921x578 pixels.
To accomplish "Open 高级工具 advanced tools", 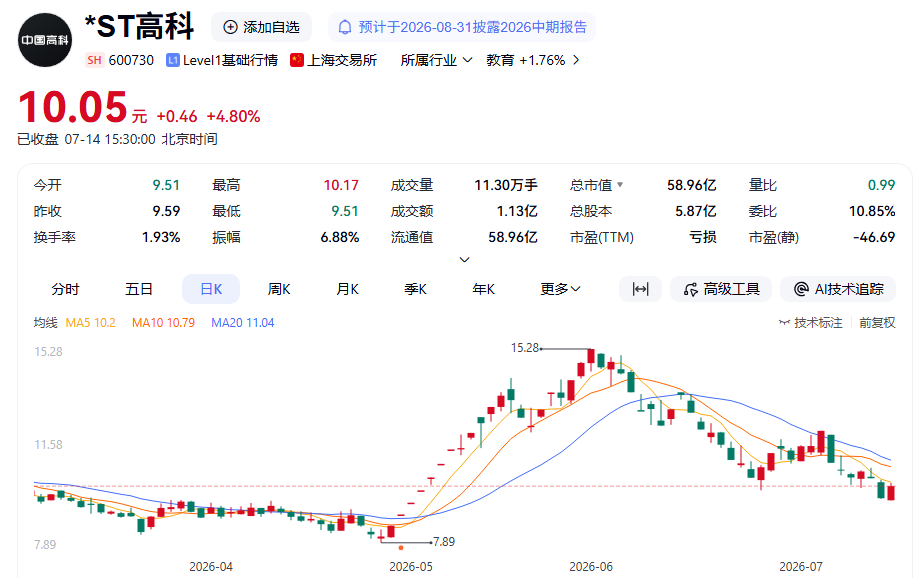I will tap(721, 289).
